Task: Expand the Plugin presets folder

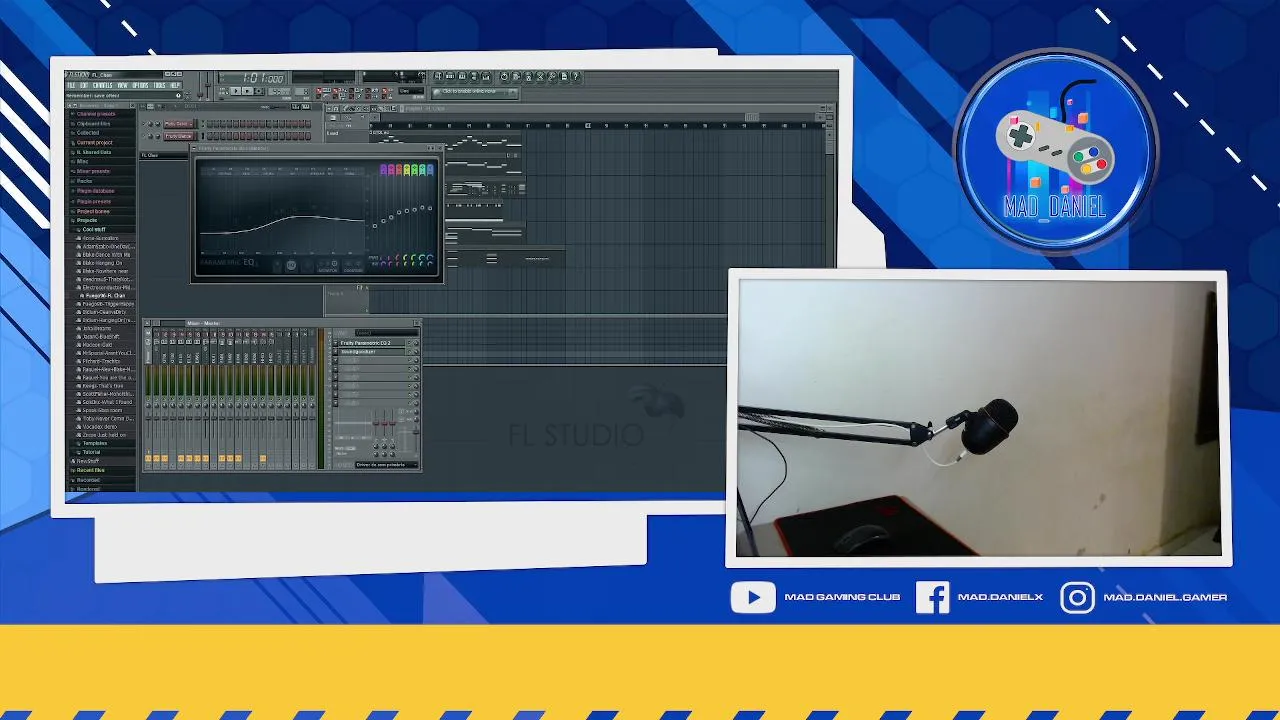Action: 93,201
